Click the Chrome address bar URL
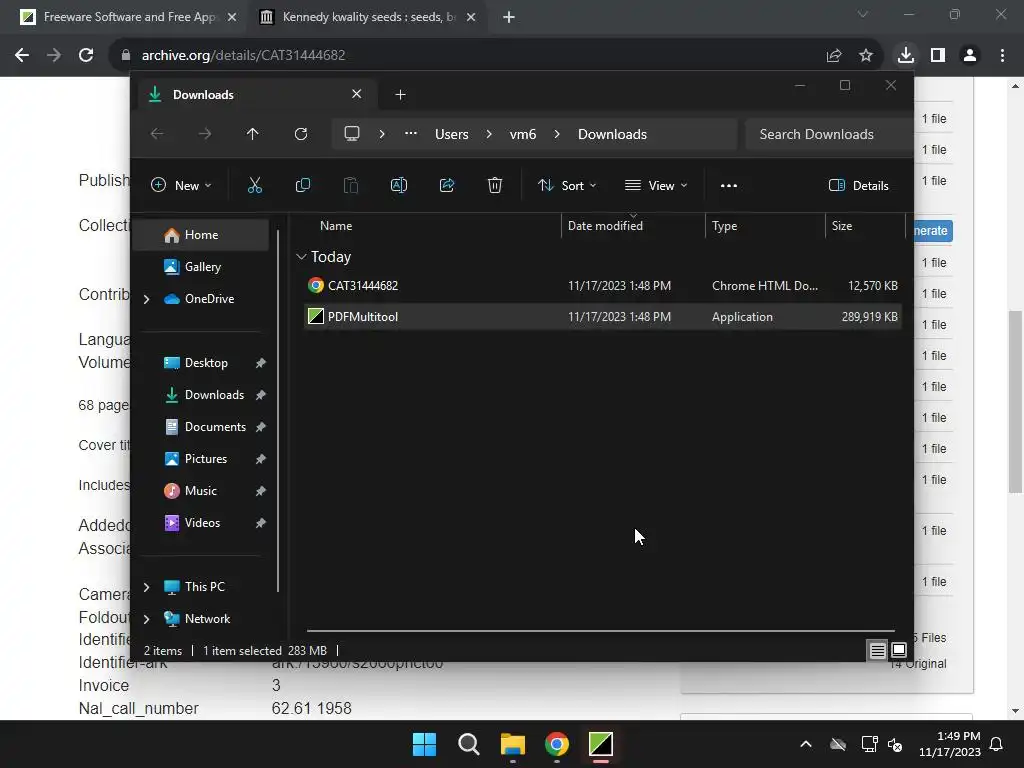The image size is (1024, 768). [244, 55]
